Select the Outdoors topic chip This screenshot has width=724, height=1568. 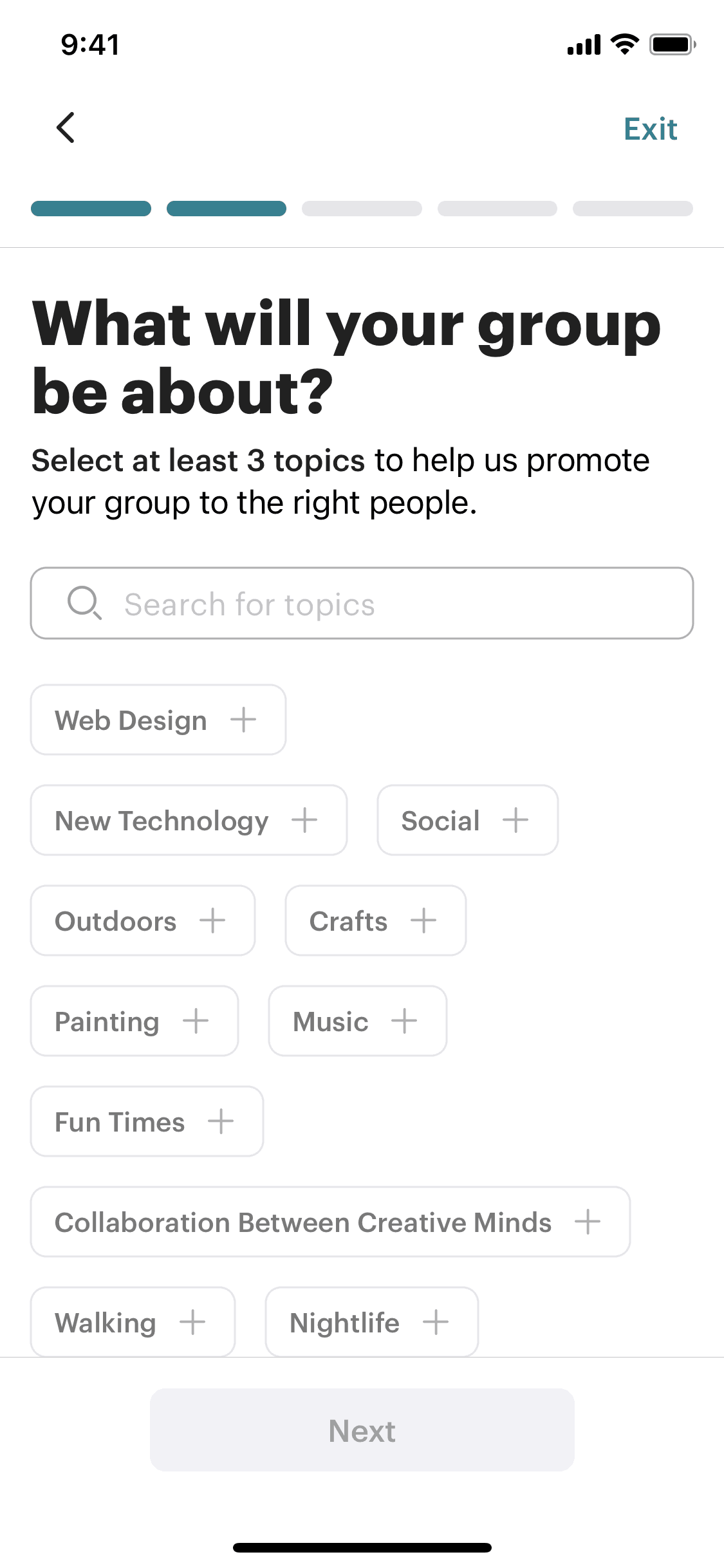tap(142, 920)
